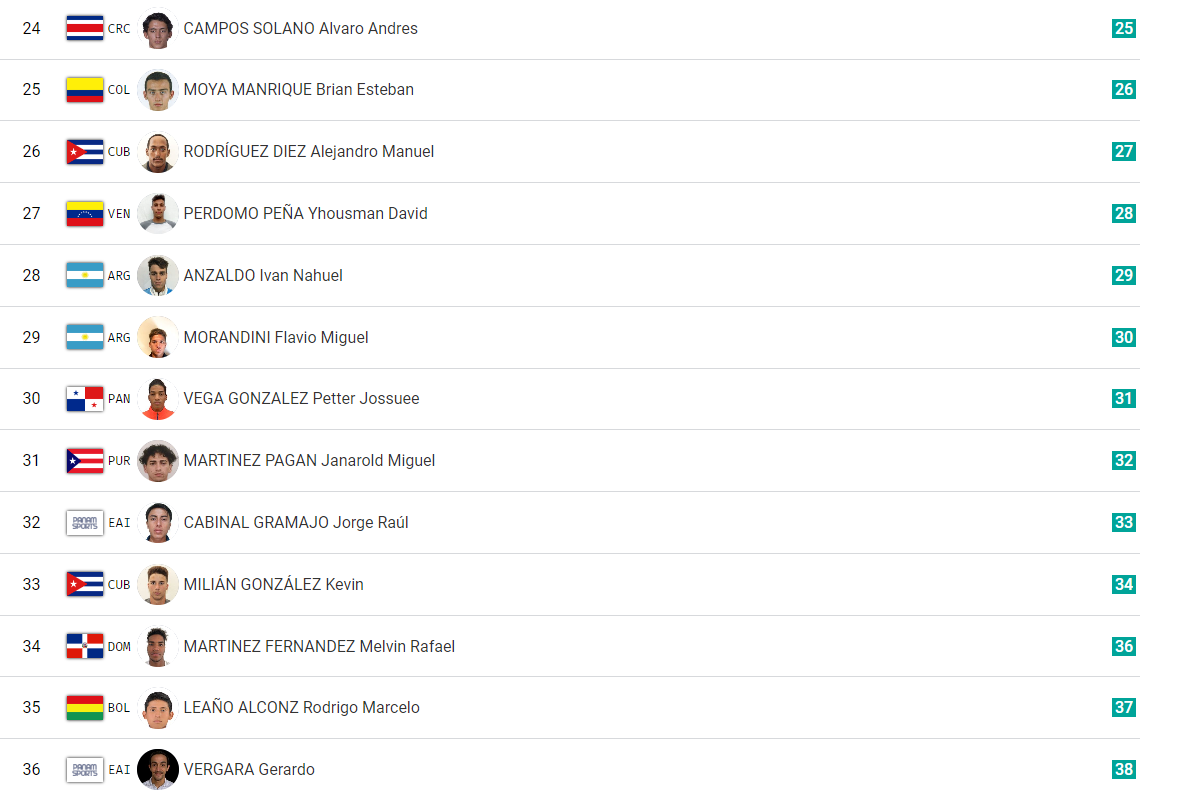Click the Venezuela flag icon
Screen dimensions: 1179x797
(84, 214)
